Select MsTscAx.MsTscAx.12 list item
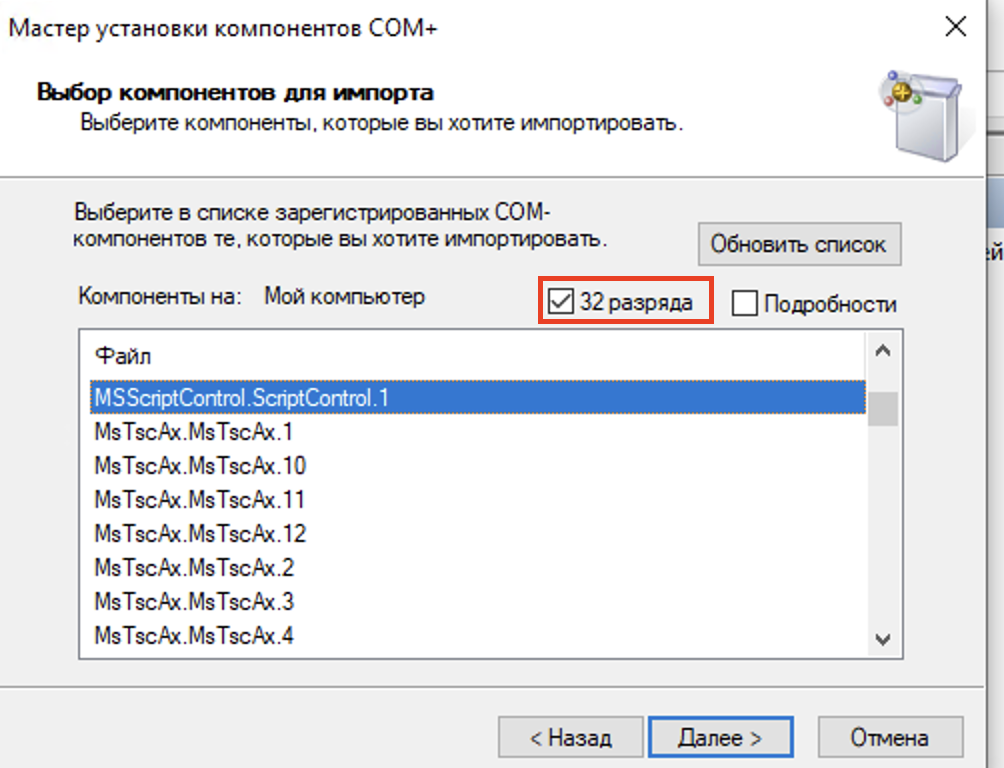The image size is (1004, 768). [200, 533]
